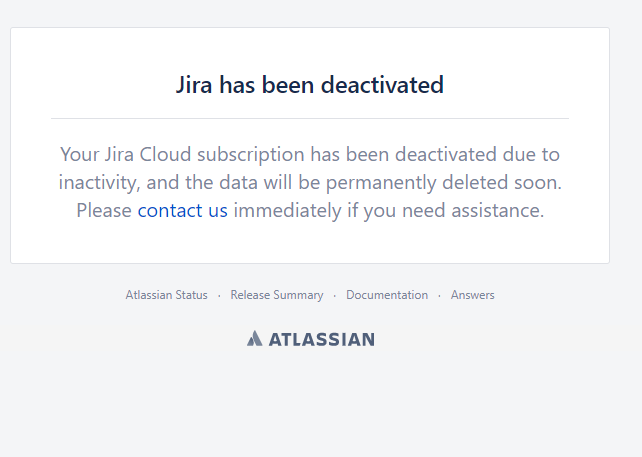Go to the Documentation footer link
The image size is (642, 457).
[387, 295]
